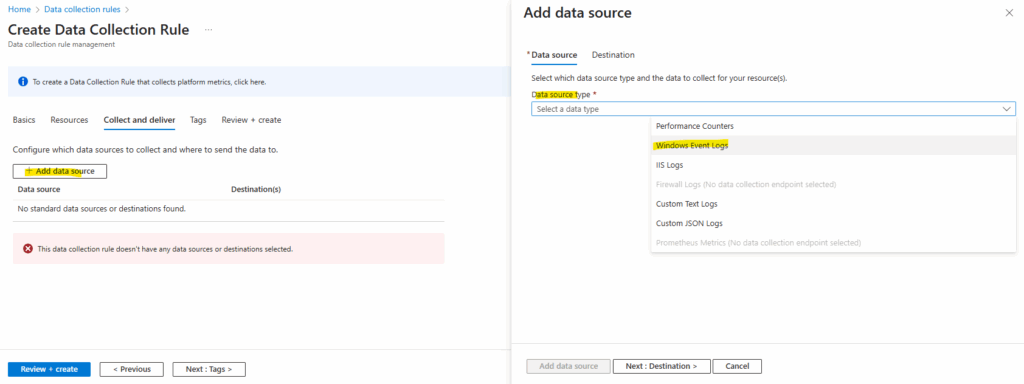
Task: Switch to the Destination tab
Action: pos(613,55)
